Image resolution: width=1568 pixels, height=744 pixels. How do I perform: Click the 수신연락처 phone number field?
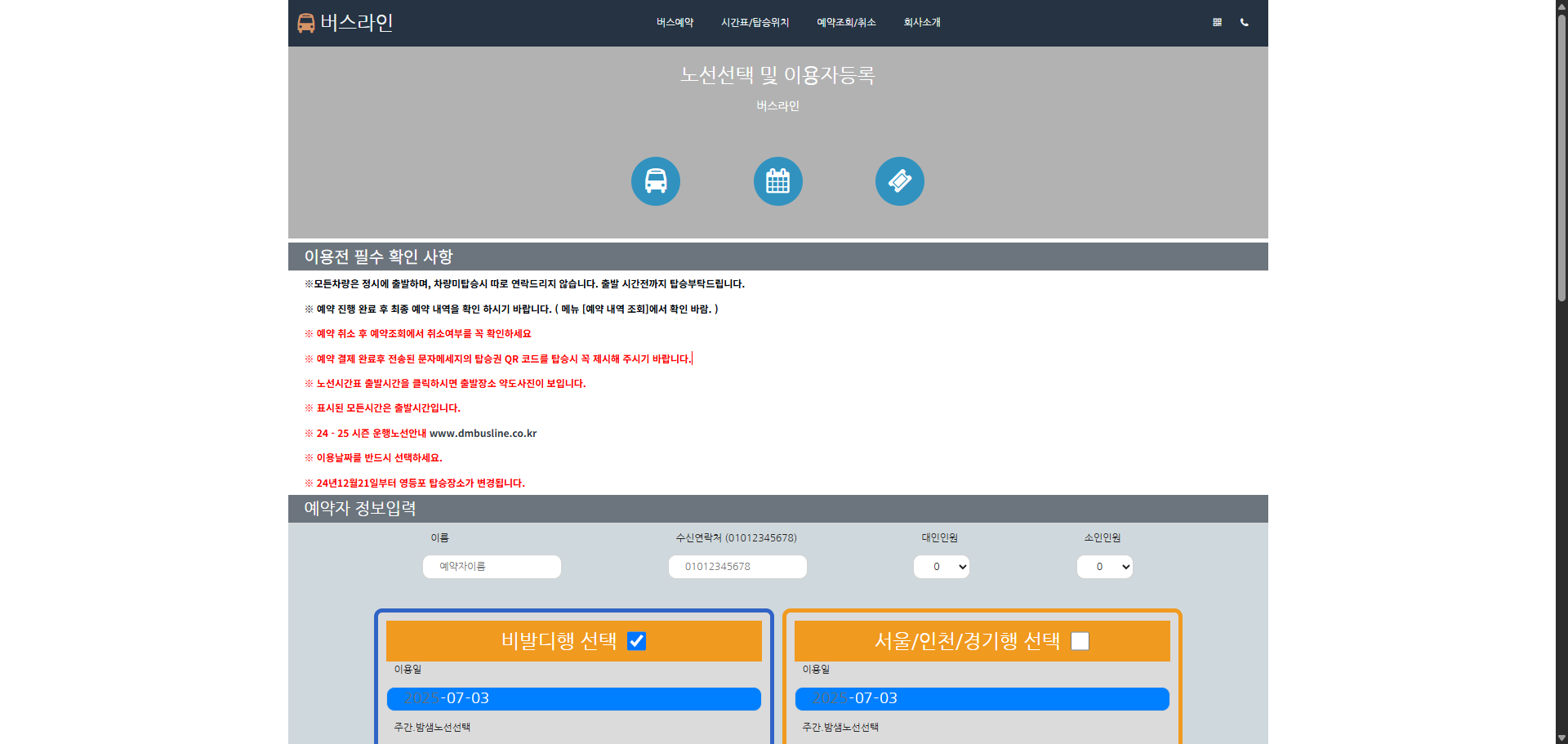[737, 567]
